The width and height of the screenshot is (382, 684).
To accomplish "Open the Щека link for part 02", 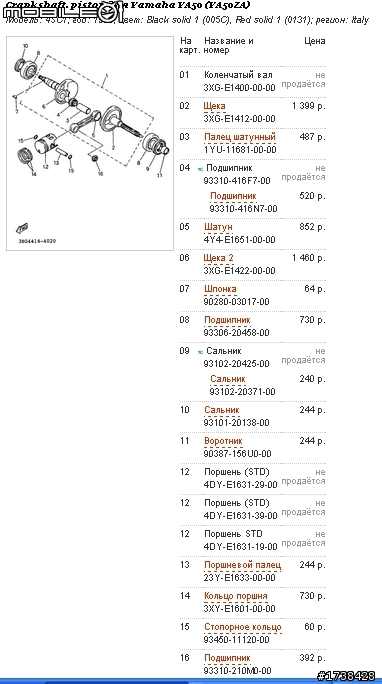I will point(215,106).
